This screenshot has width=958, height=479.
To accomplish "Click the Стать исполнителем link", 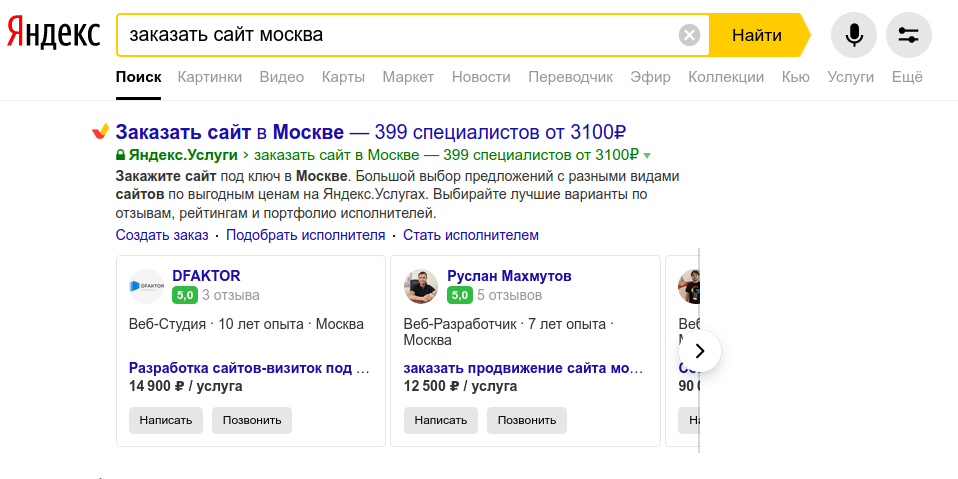I will [471, 235].
